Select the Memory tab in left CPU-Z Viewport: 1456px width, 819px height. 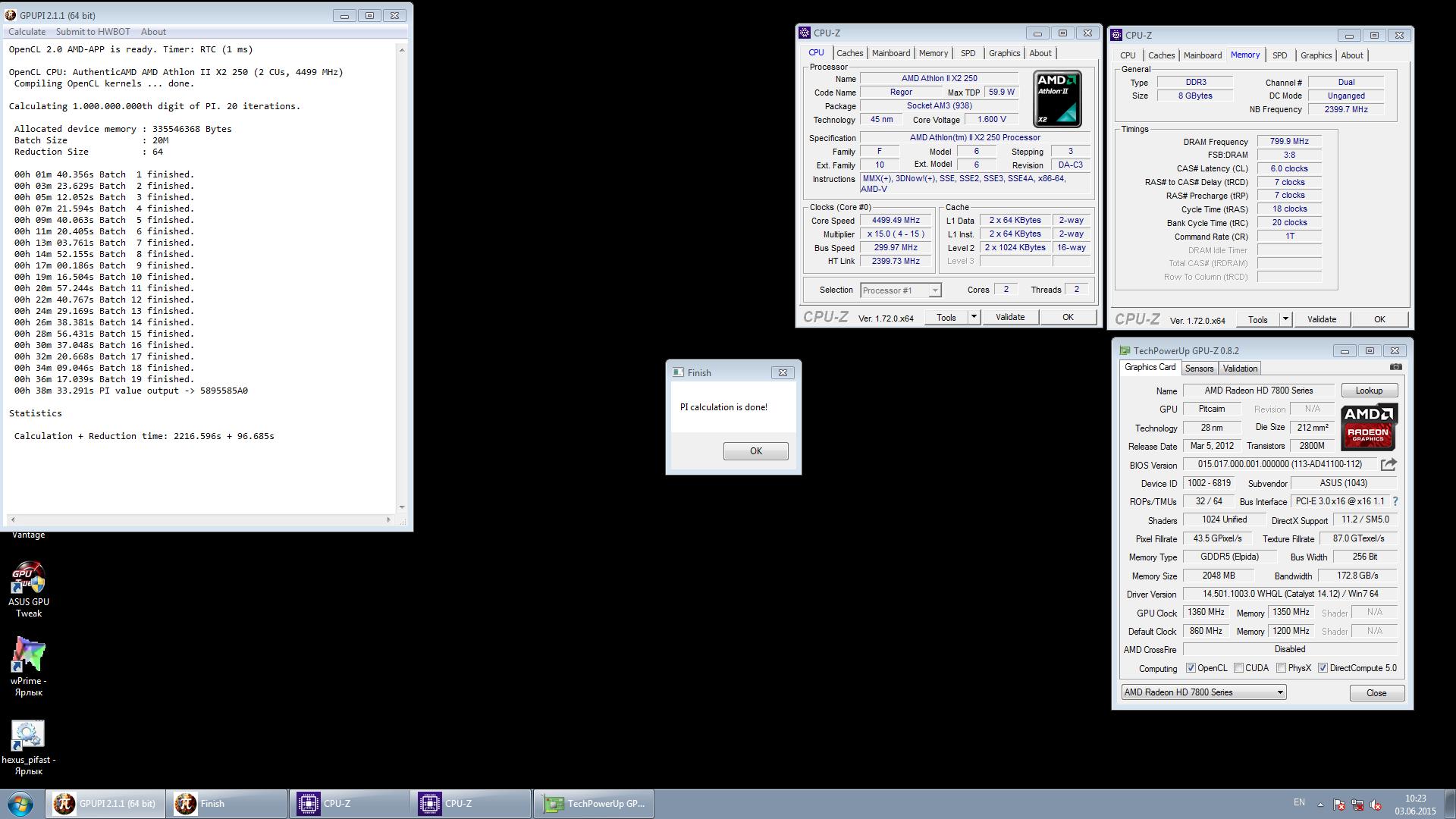(933, 53)
